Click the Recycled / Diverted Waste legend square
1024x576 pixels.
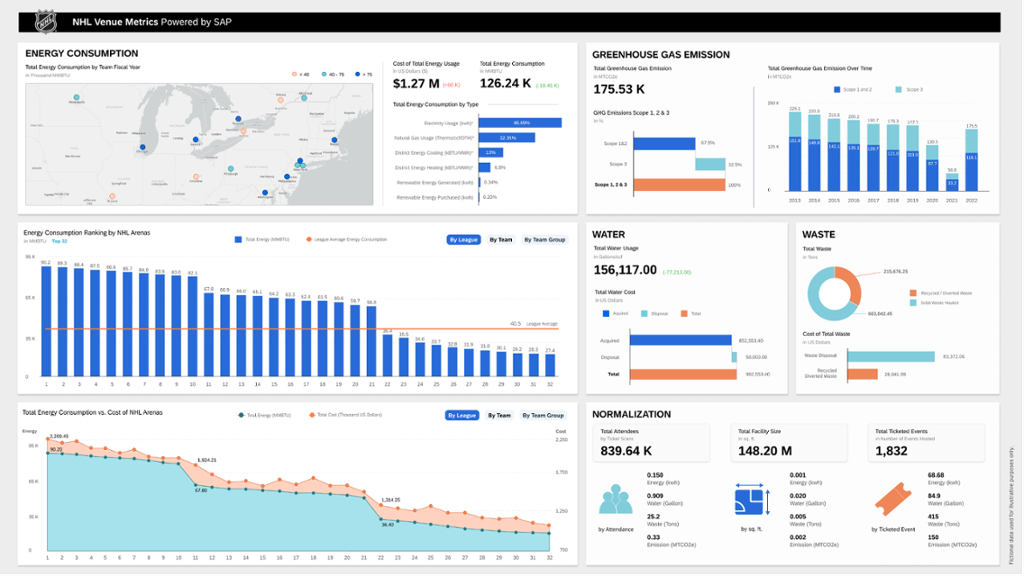coord(913,293)
